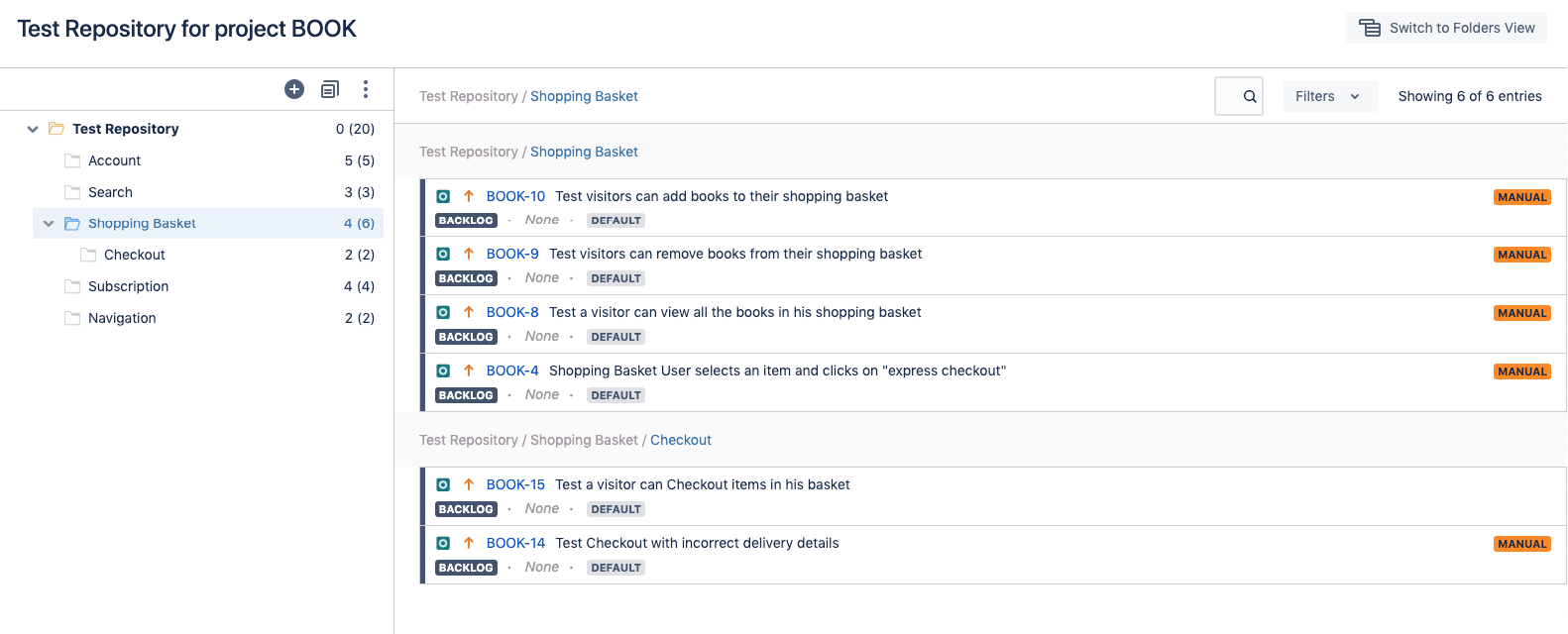
Task: Collapse the Test Repository root folder
Action: (33, 129)
